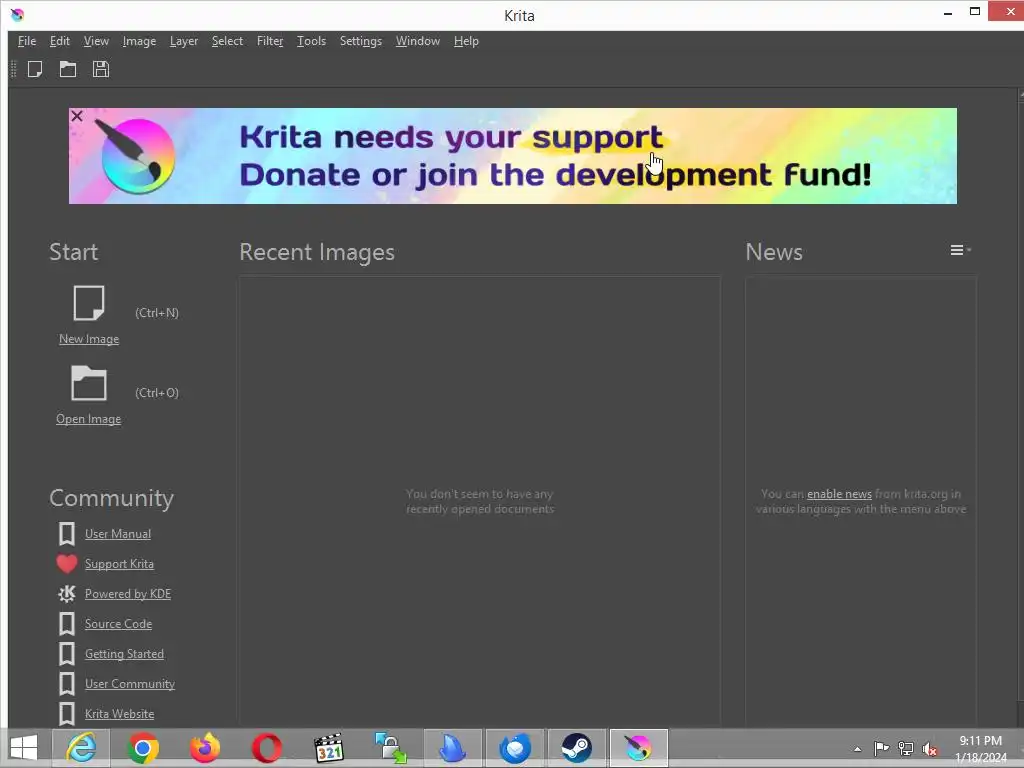Click the Krita logo in the title bar
Viewport: 1024px width, 768px height.
click(x=17, y=14)
